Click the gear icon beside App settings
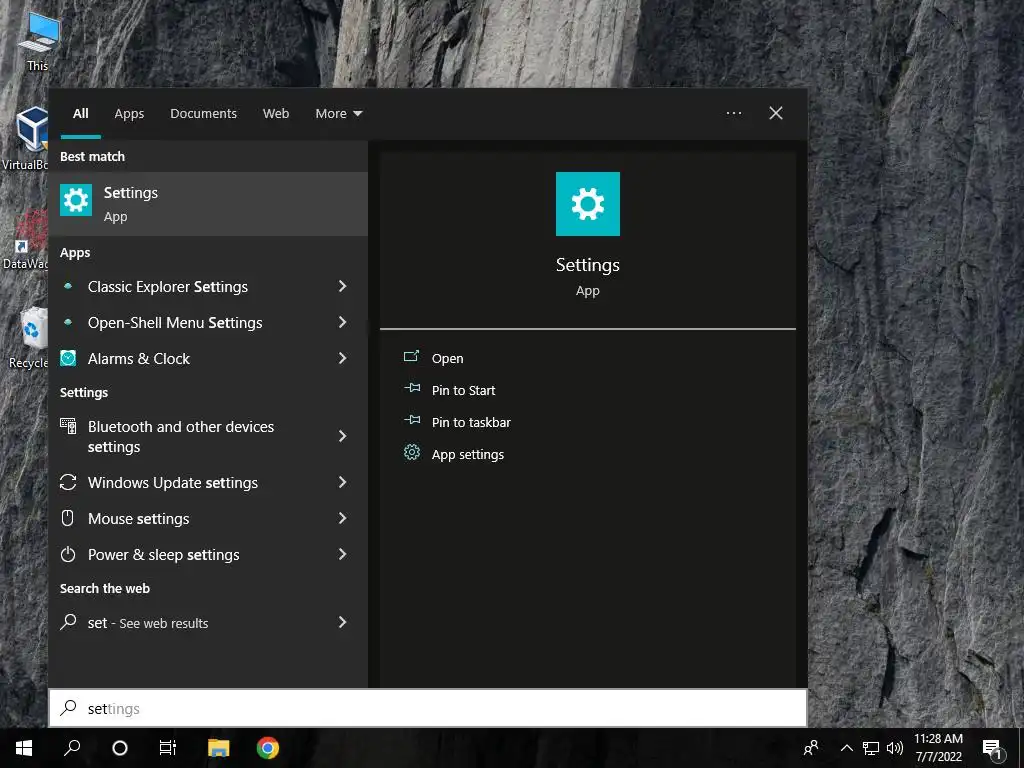The image size is (1024, 768). (x=411, y=452)
